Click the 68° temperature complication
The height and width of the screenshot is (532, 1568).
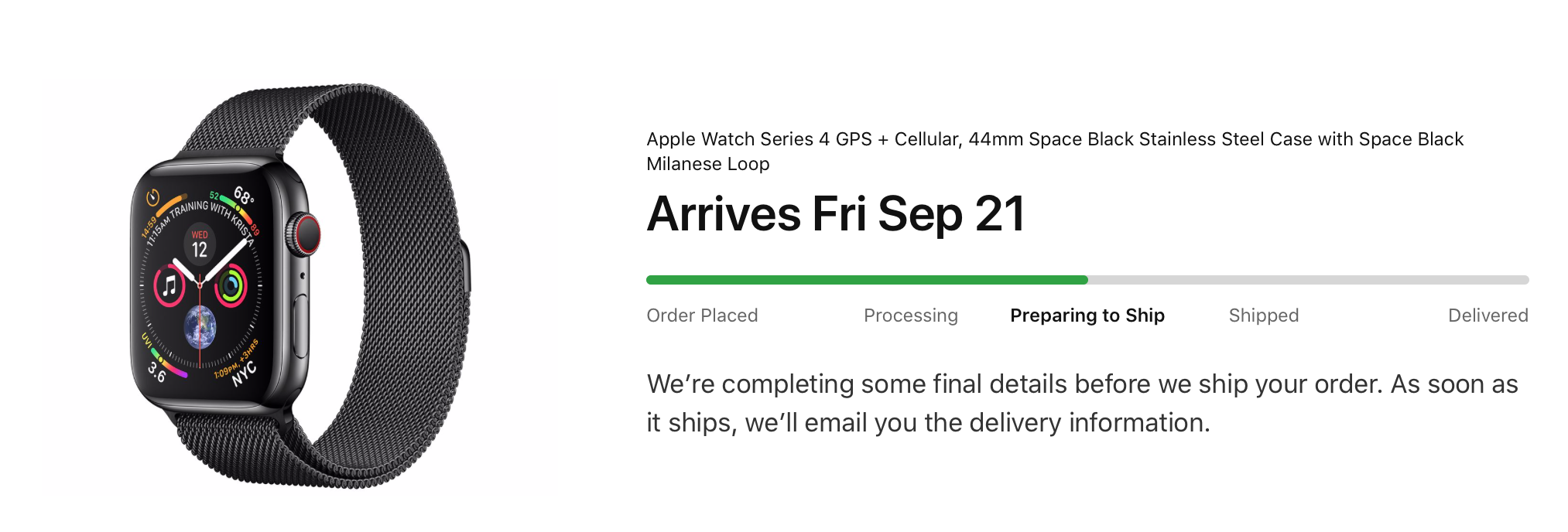243,196
